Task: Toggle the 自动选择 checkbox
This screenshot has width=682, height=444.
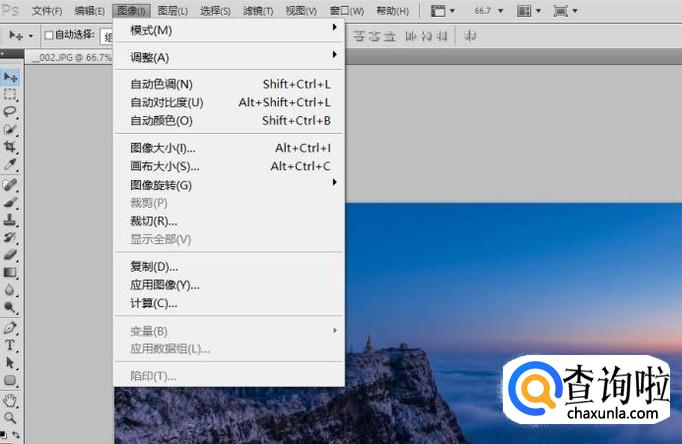Action: [x=49, y=35]
